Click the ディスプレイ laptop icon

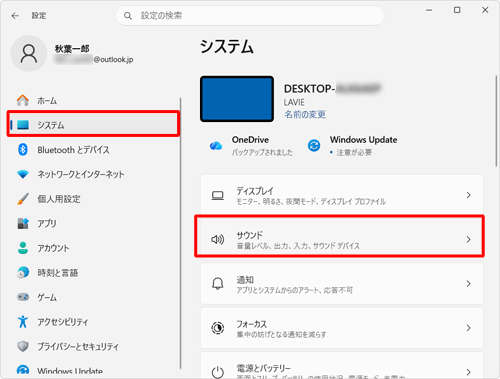[218, 195]
